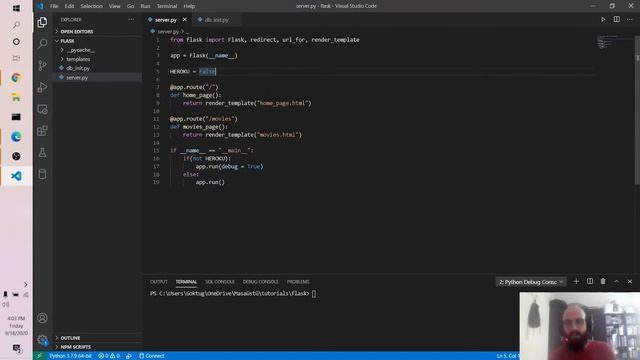Switch to the PROBLEMS panel tab

[298, 282]
